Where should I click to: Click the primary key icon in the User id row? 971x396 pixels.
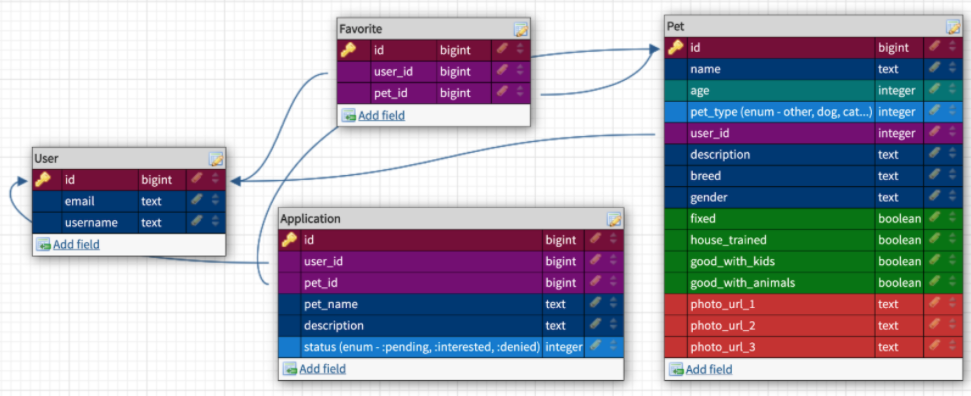43,180
